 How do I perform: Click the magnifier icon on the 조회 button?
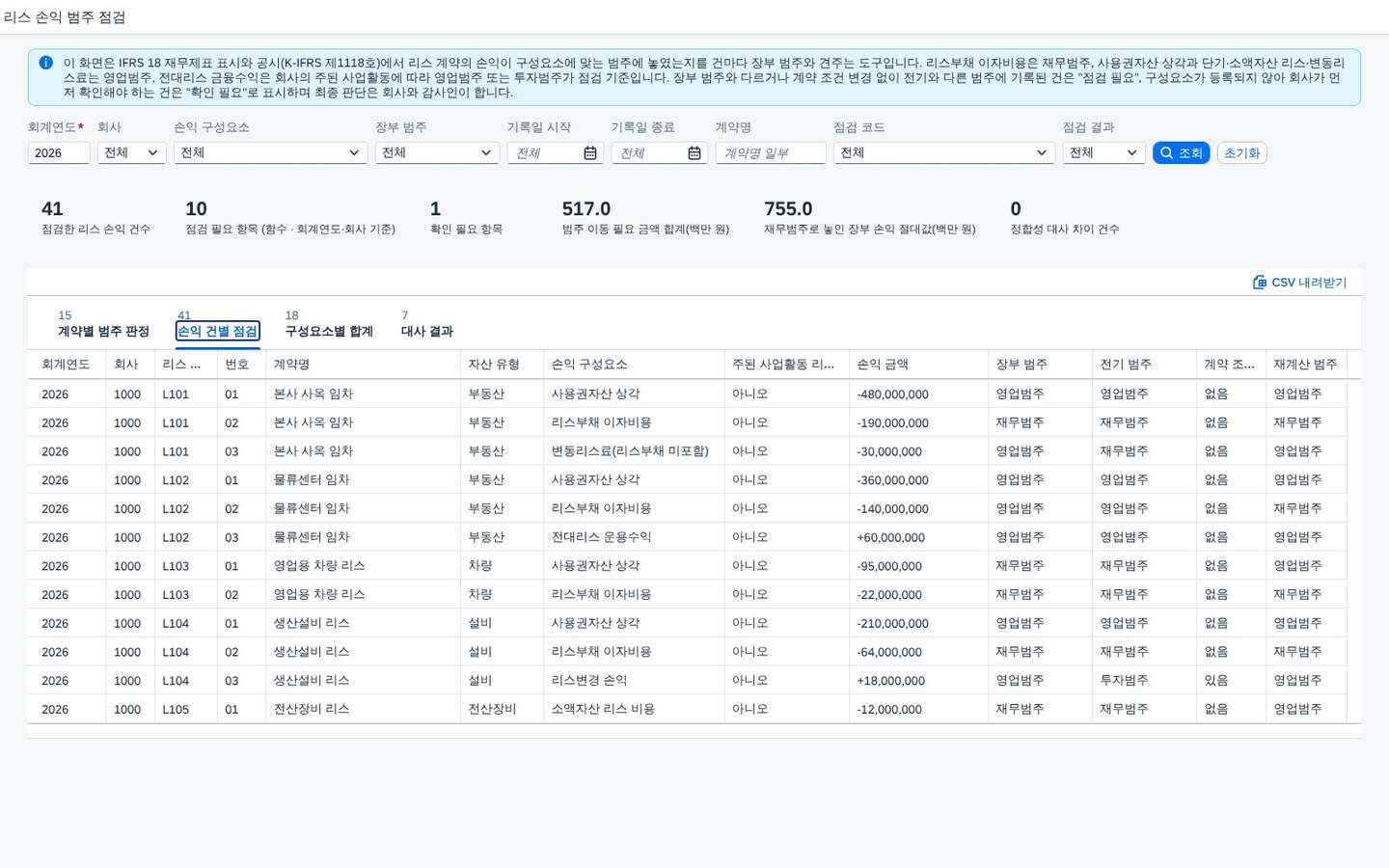pos(1167,153)
